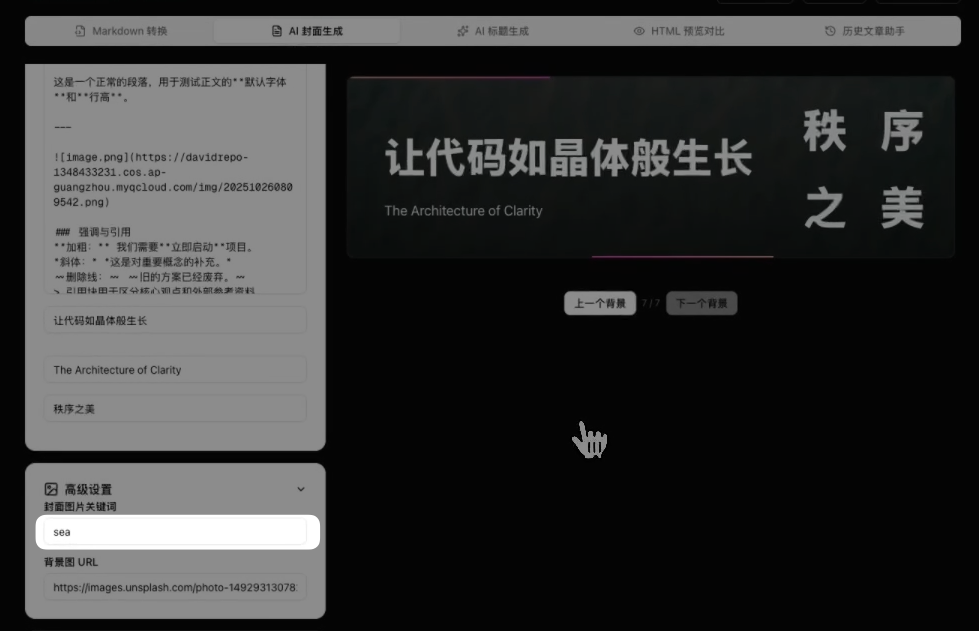Click the clock icon for 历史文章助手
The width and height of the screenshot is (979, 631).
point(830,31)
